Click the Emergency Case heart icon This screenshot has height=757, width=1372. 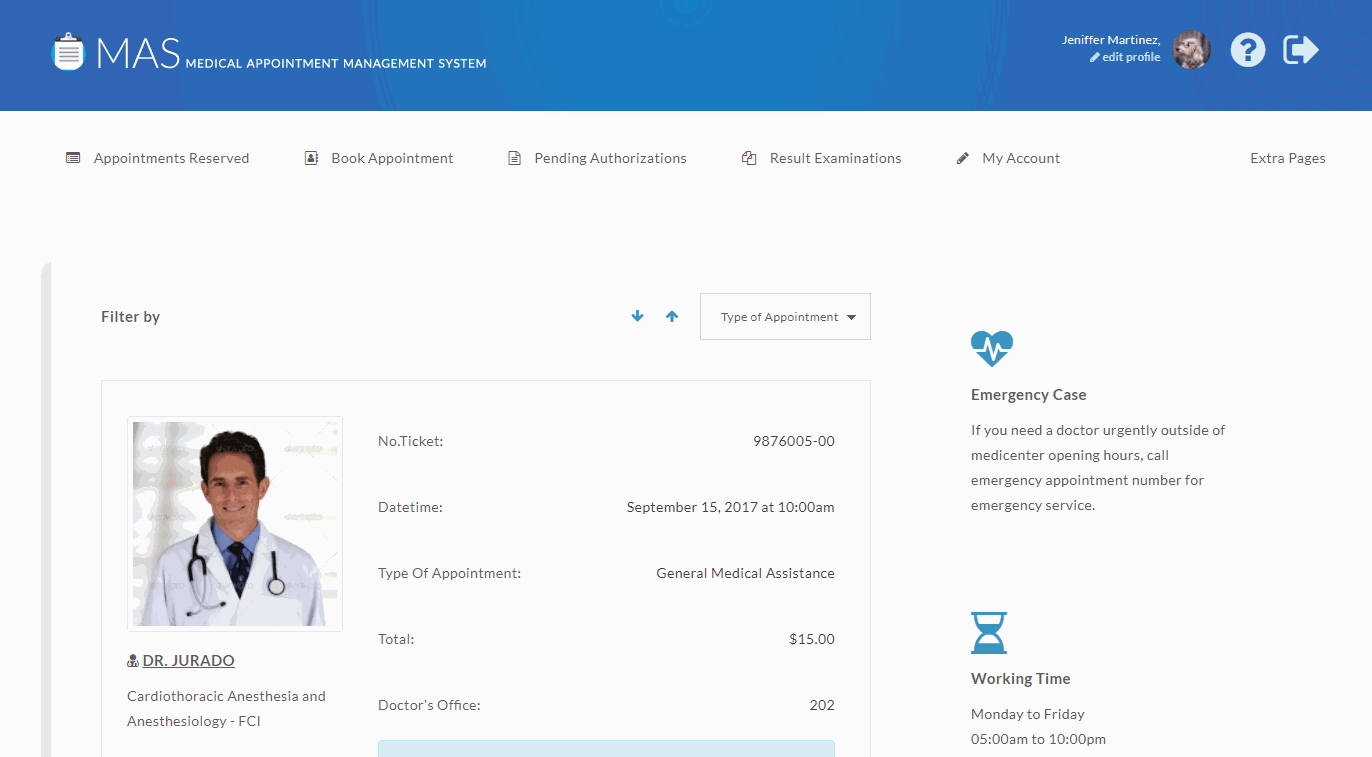click(991, 349)
